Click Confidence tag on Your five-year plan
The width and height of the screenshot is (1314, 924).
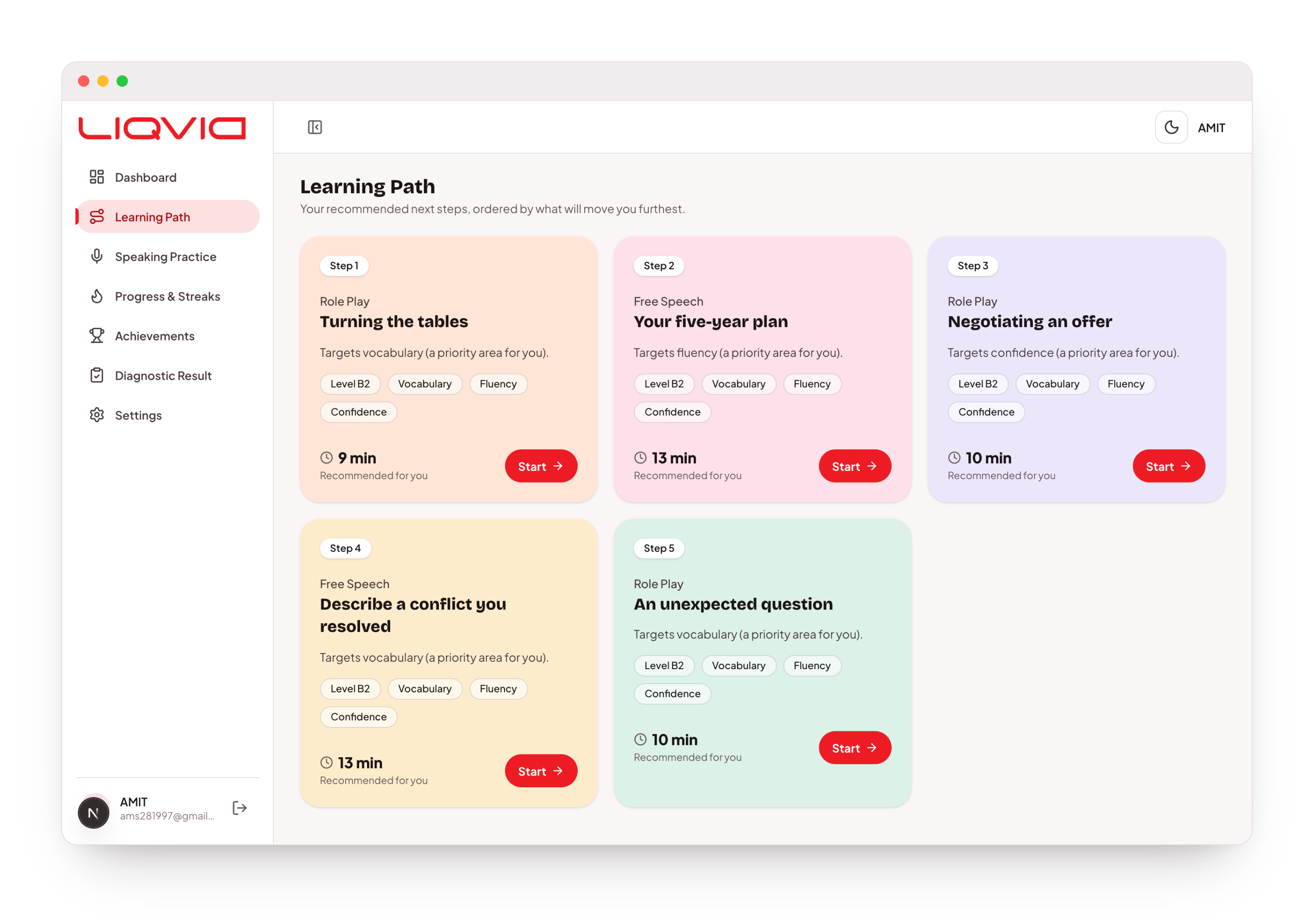pos(672,412)
